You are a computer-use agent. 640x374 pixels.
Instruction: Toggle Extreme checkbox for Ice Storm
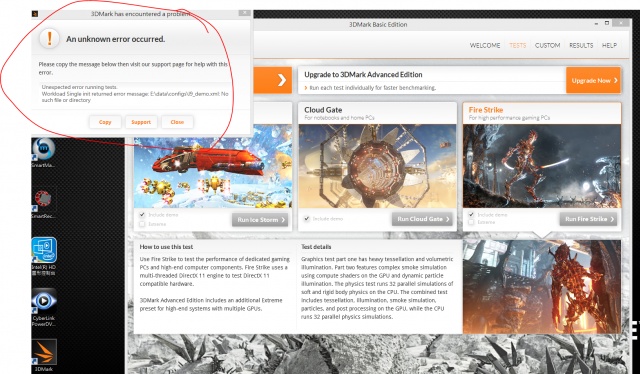[142, 224]
